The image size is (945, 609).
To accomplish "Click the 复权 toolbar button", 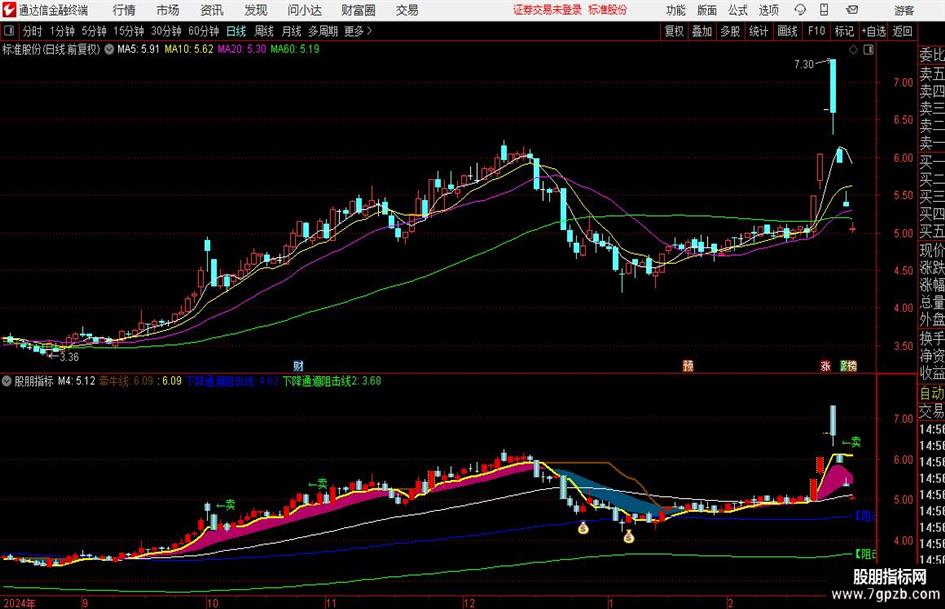I will click(674, 31).
